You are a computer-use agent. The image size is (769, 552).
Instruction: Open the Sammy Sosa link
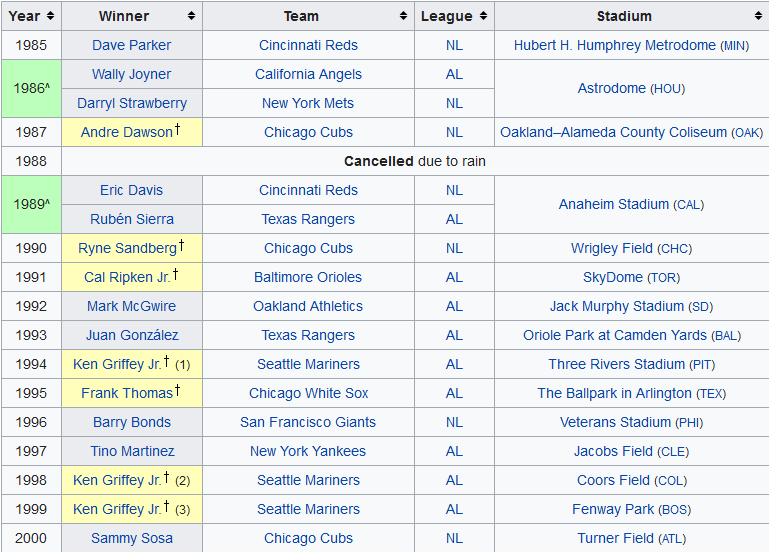[131, 538]
